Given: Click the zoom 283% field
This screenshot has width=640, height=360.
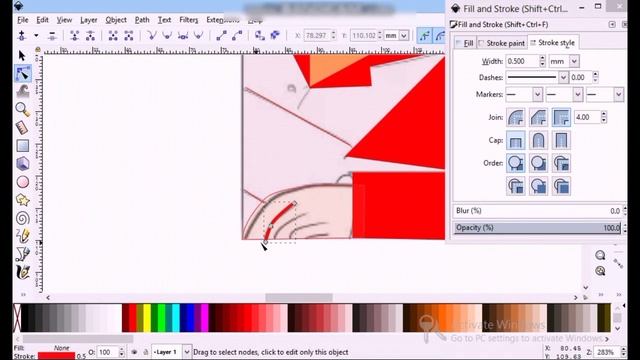Looking at the screenshot, I should coord(606,352).
